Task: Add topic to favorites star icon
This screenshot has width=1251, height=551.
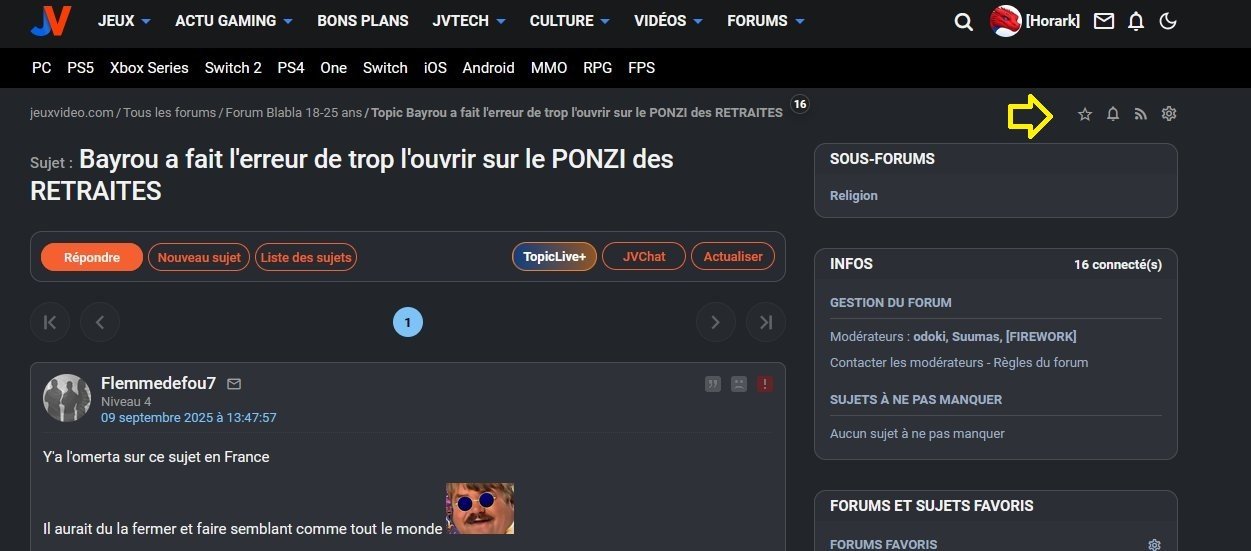Action: (x=1085, y=114)
